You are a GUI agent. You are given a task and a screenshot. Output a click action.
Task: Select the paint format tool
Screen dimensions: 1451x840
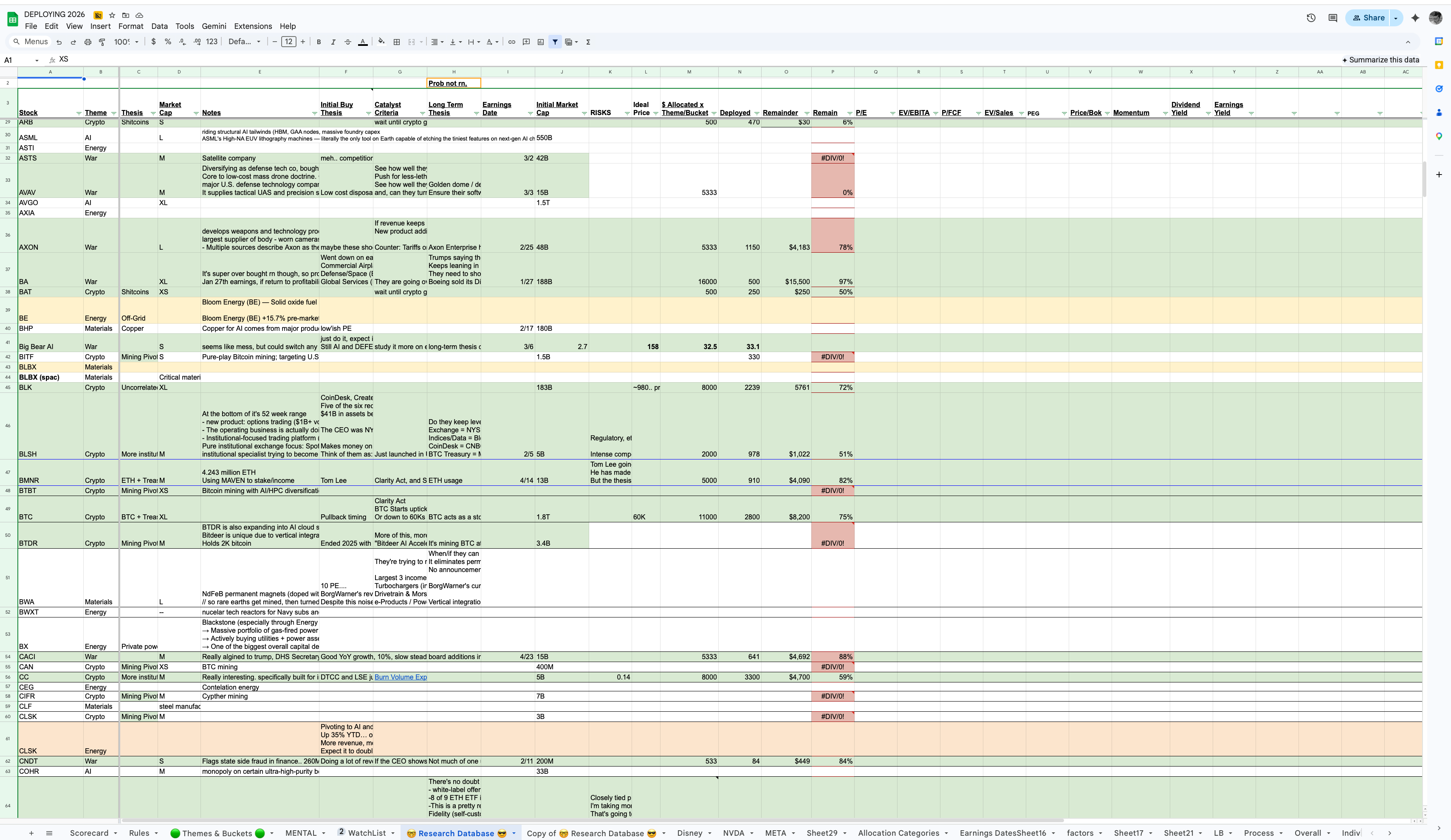102,42
